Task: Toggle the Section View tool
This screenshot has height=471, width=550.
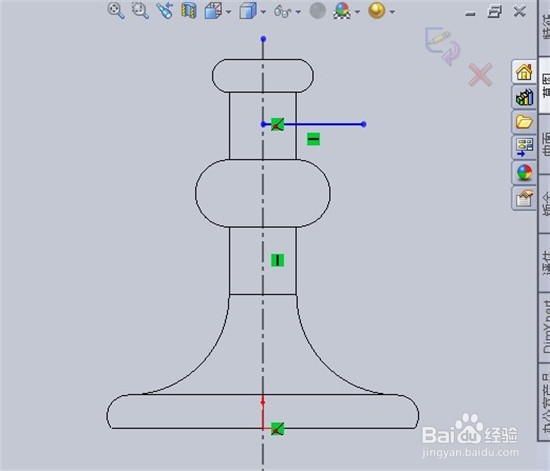Action: (188, 11)
